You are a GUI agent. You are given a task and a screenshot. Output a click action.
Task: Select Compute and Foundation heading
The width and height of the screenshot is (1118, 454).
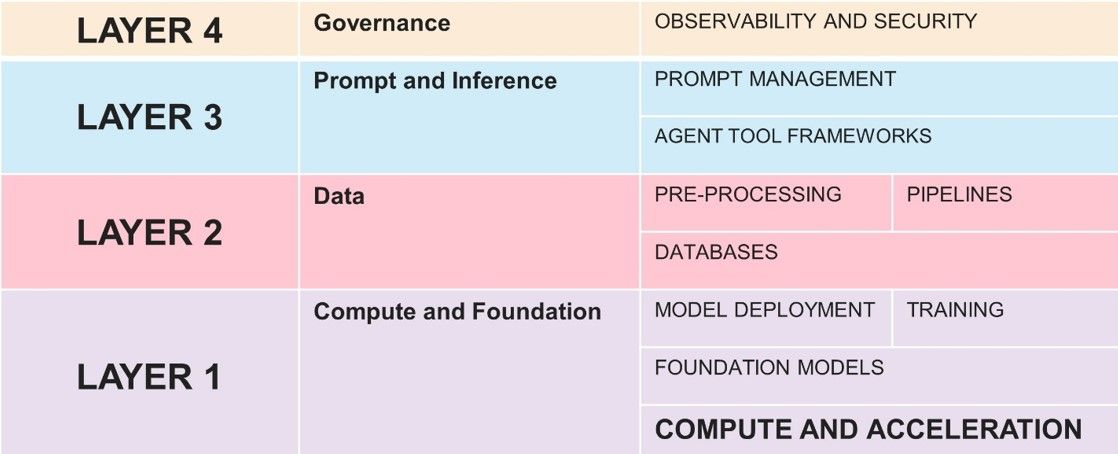click(x=457, y=311)
